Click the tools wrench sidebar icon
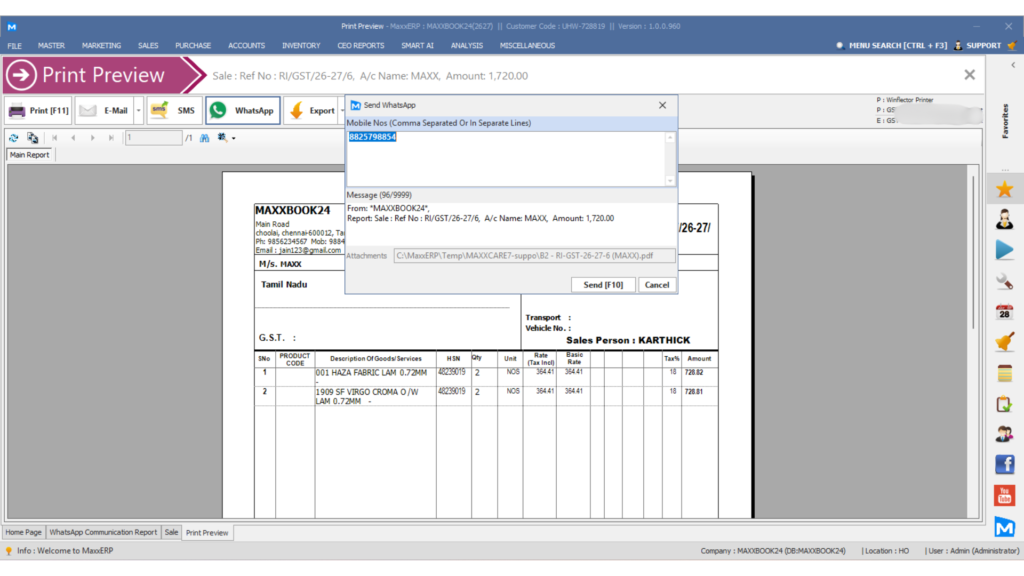The image size is (1024, 576). (1004, 281)
